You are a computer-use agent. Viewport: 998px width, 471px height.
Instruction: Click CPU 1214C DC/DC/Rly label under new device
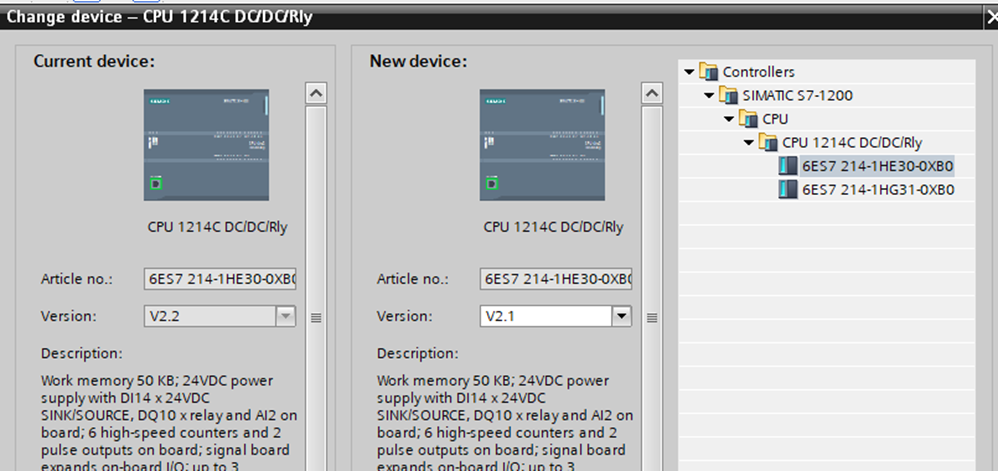(553, 227)
